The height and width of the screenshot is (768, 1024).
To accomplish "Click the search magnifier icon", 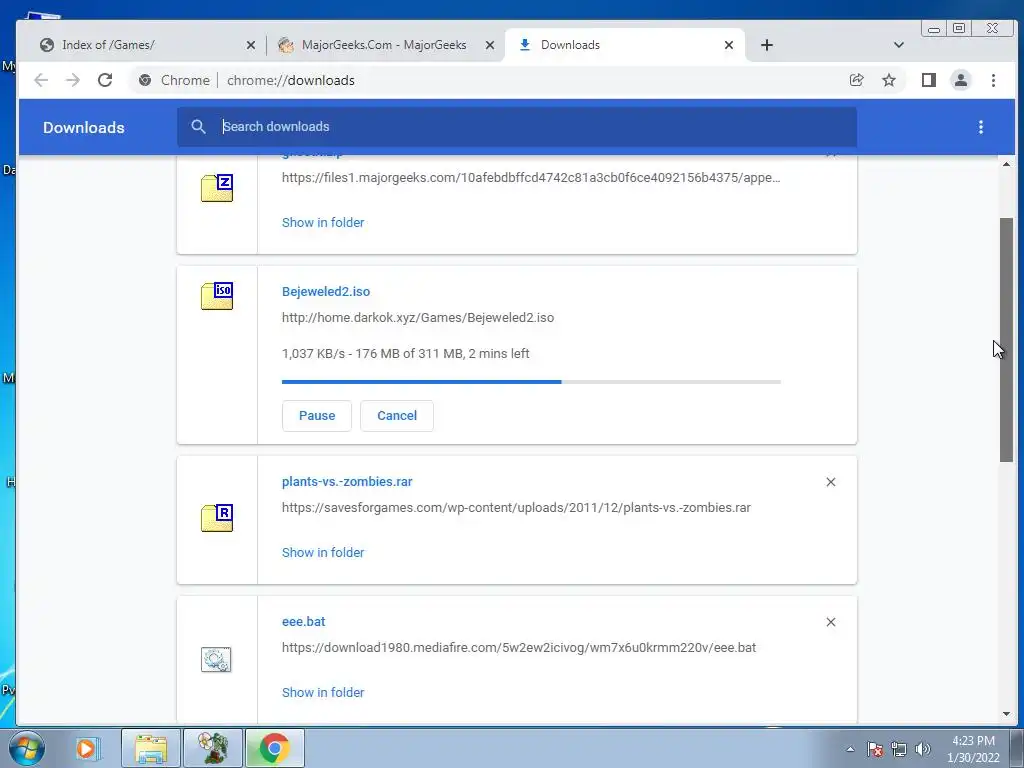I will (x=199, y=127).
